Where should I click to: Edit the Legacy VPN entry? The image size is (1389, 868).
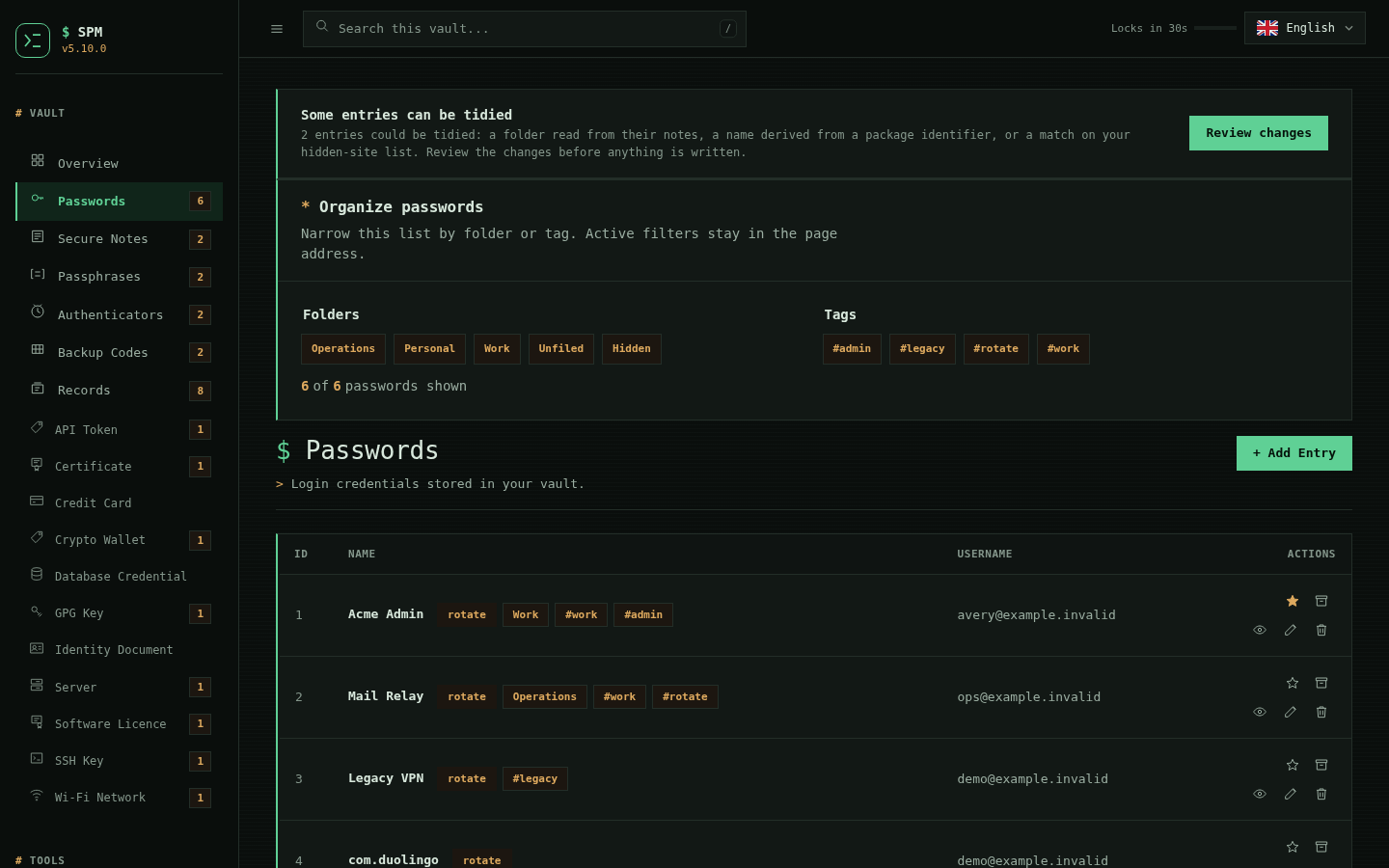point(1291,794)
